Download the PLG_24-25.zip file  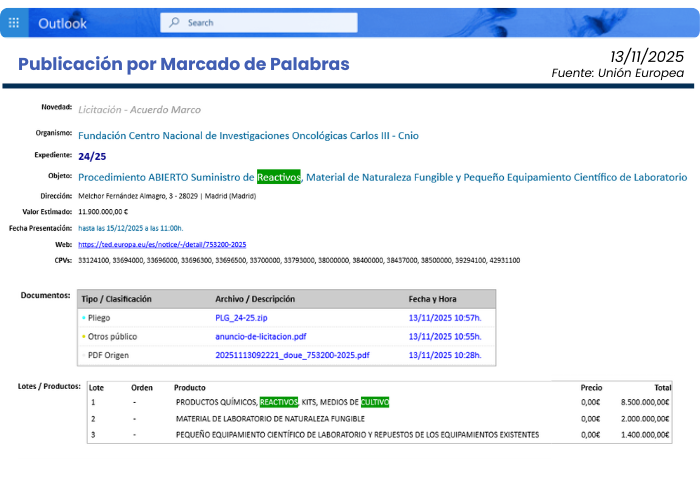(240, 318)
